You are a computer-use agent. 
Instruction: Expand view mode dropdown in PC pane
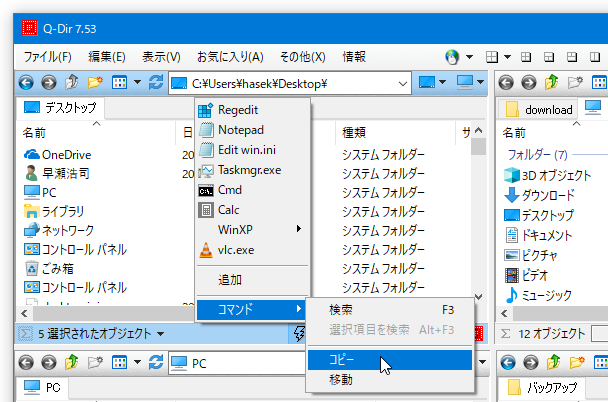coord(137,362)
